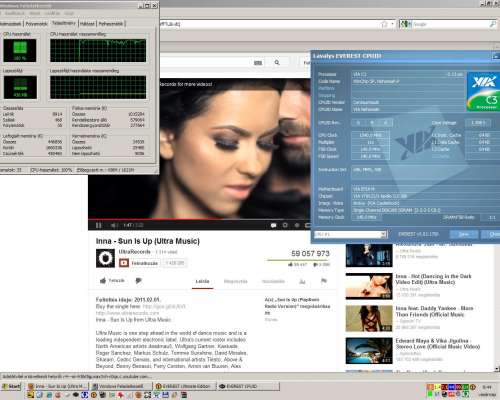Viewport: 500px width, 400px height.
Task: Click the ultrarecords.com link in the description
Action: click(127, 313)
